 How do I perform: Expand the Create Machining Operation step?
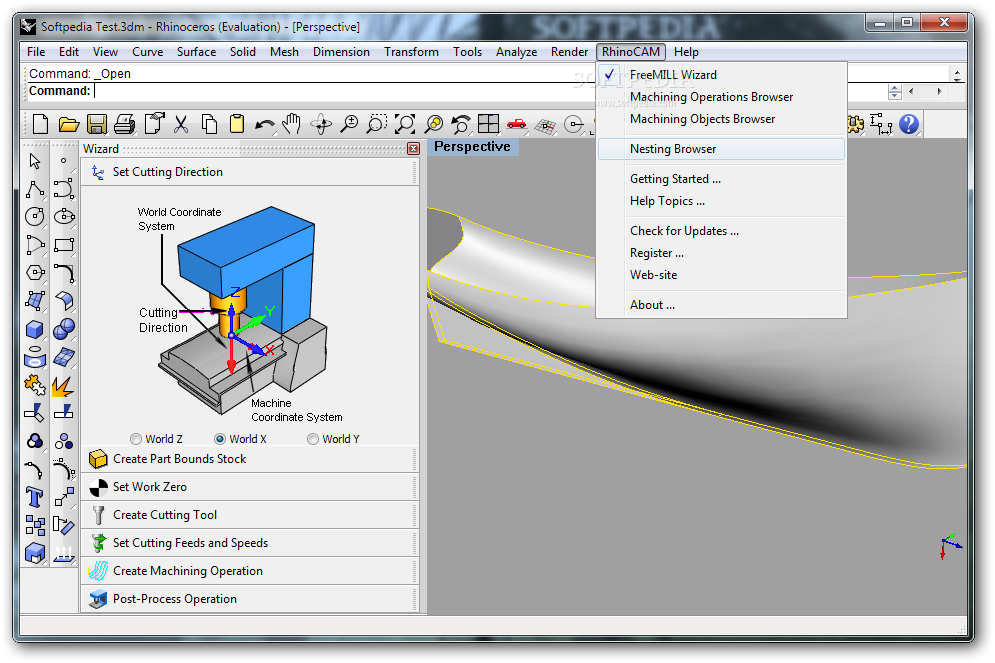coord(250,570)
